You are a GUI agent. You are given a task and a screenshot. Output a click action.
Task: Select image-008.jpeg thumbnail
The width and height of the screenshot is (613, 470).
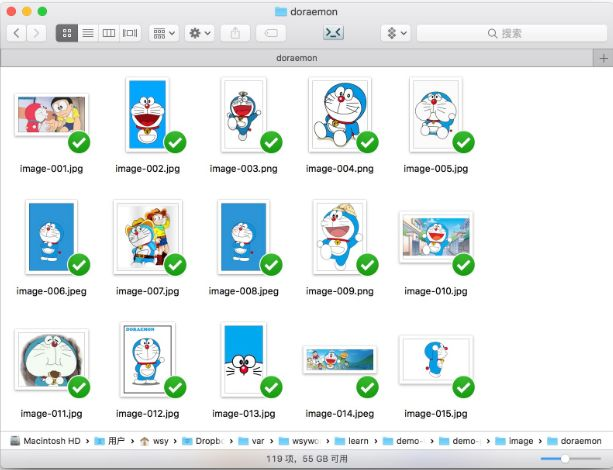[244, 237]
